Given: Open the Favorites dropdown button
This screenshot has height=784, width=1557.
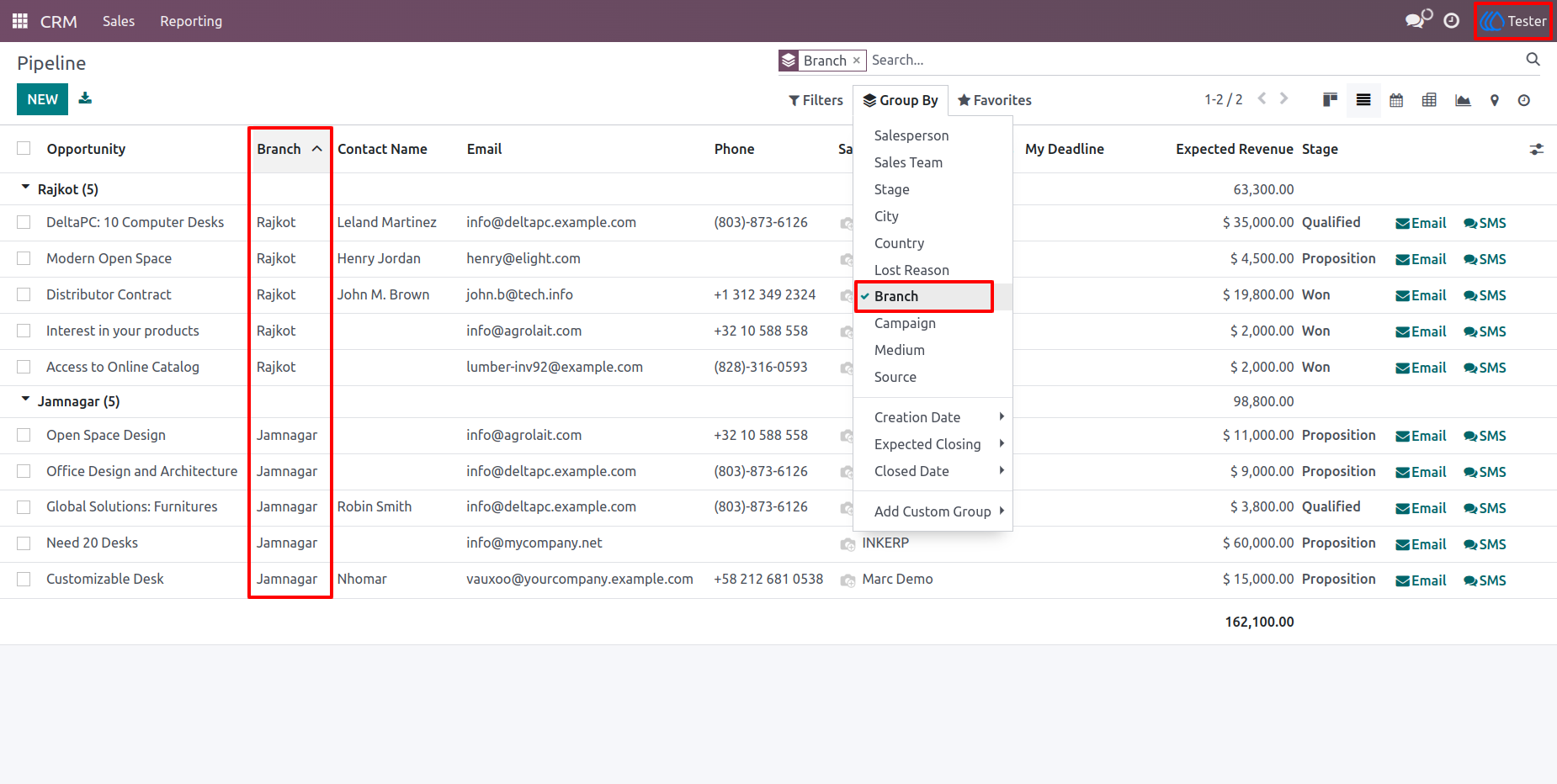Looking at the screenshot, I should [994, 100].
